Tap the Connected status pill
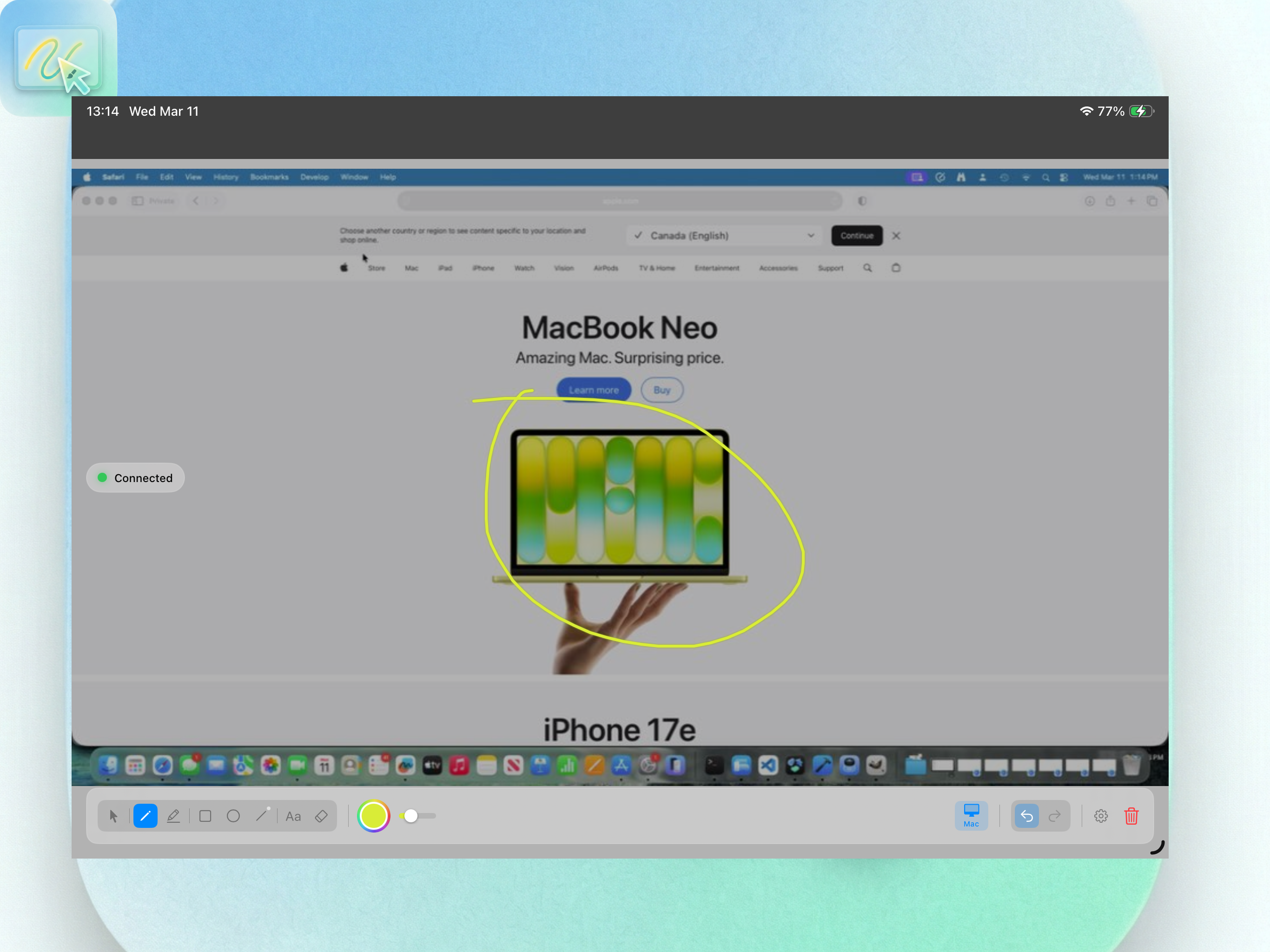 pos(135,478)
